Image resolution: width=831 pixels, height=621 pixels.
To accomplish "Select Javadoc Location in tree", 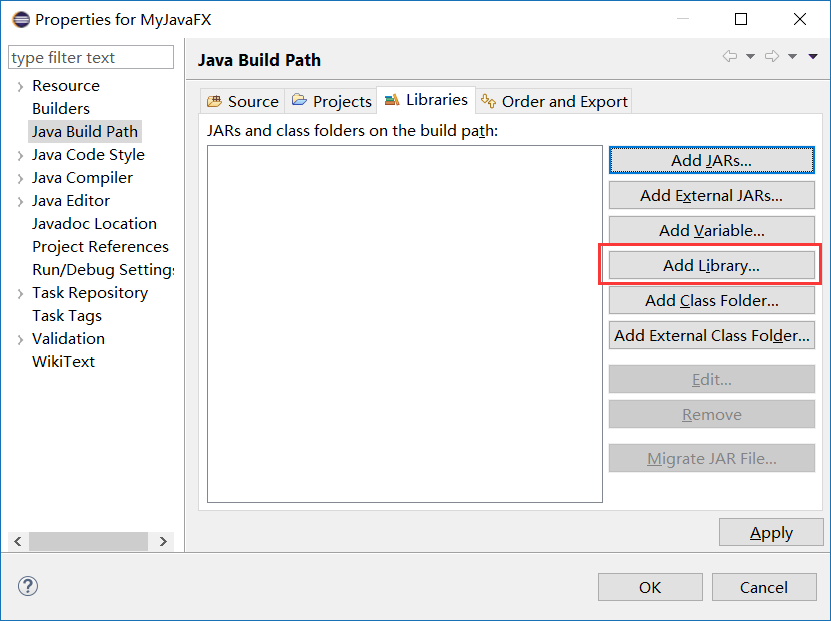I will [x=94, y=224].
